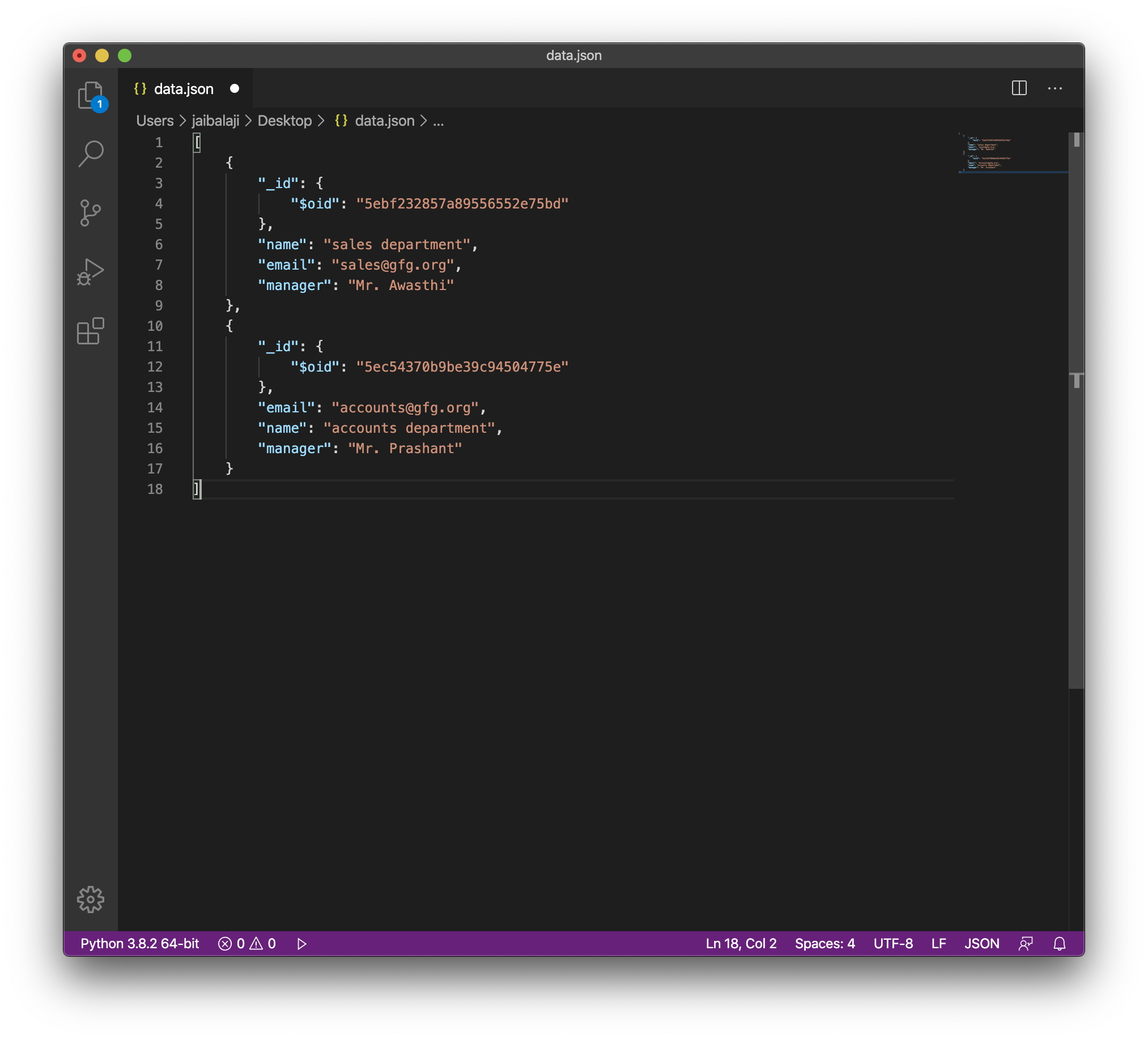Screen dimensions: 1148x1040
Task: Click the notifications bell in status bar
Action: [x=1059, y=944]
